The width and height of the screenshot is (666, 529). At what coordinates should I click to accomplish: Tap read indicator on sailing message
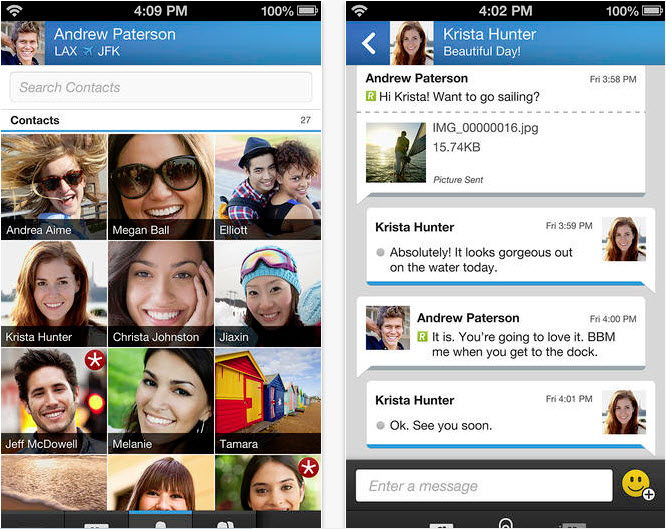point(371,96)
